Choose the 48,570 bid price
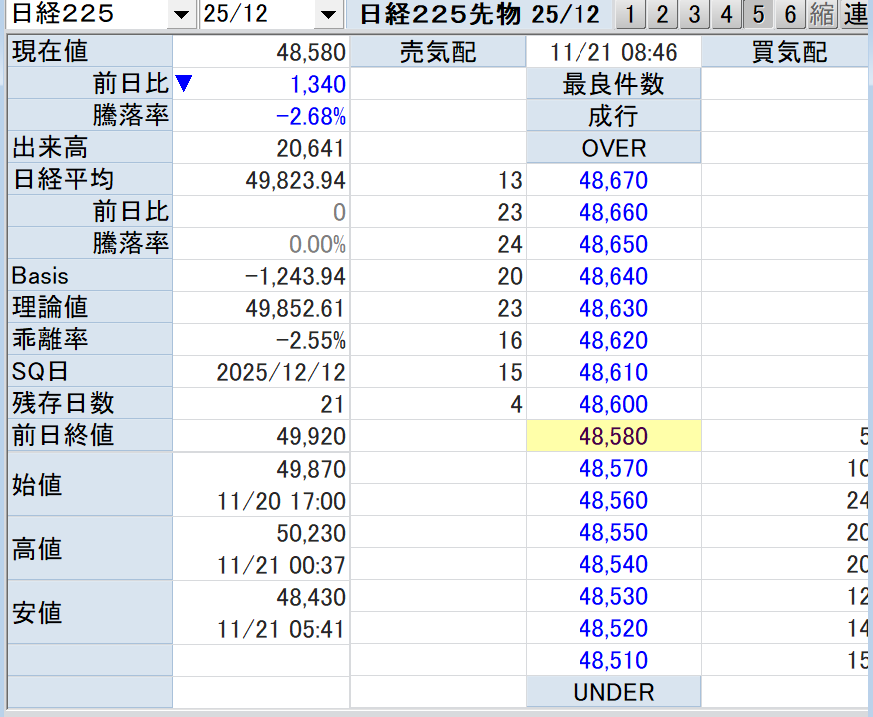 pyautogui.click(x=613, y=468)
